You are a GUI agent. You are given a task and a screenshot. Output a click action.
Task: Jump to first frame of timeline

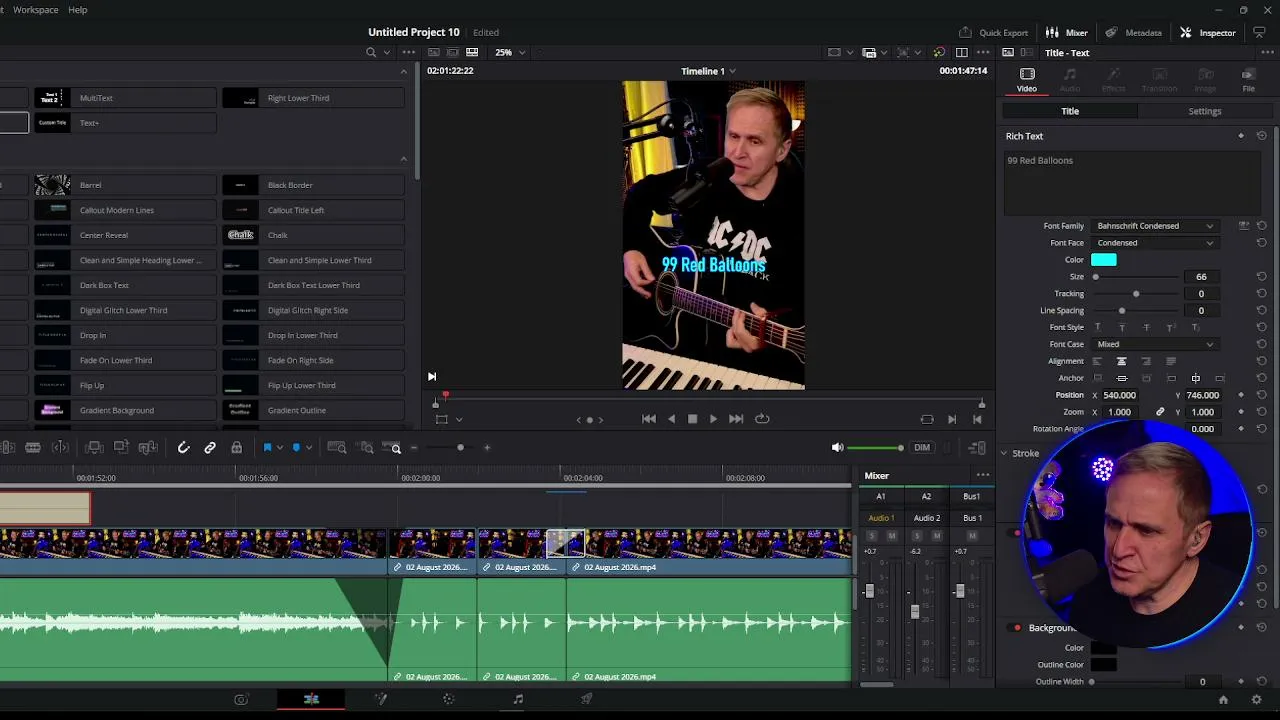click(649, 419)
